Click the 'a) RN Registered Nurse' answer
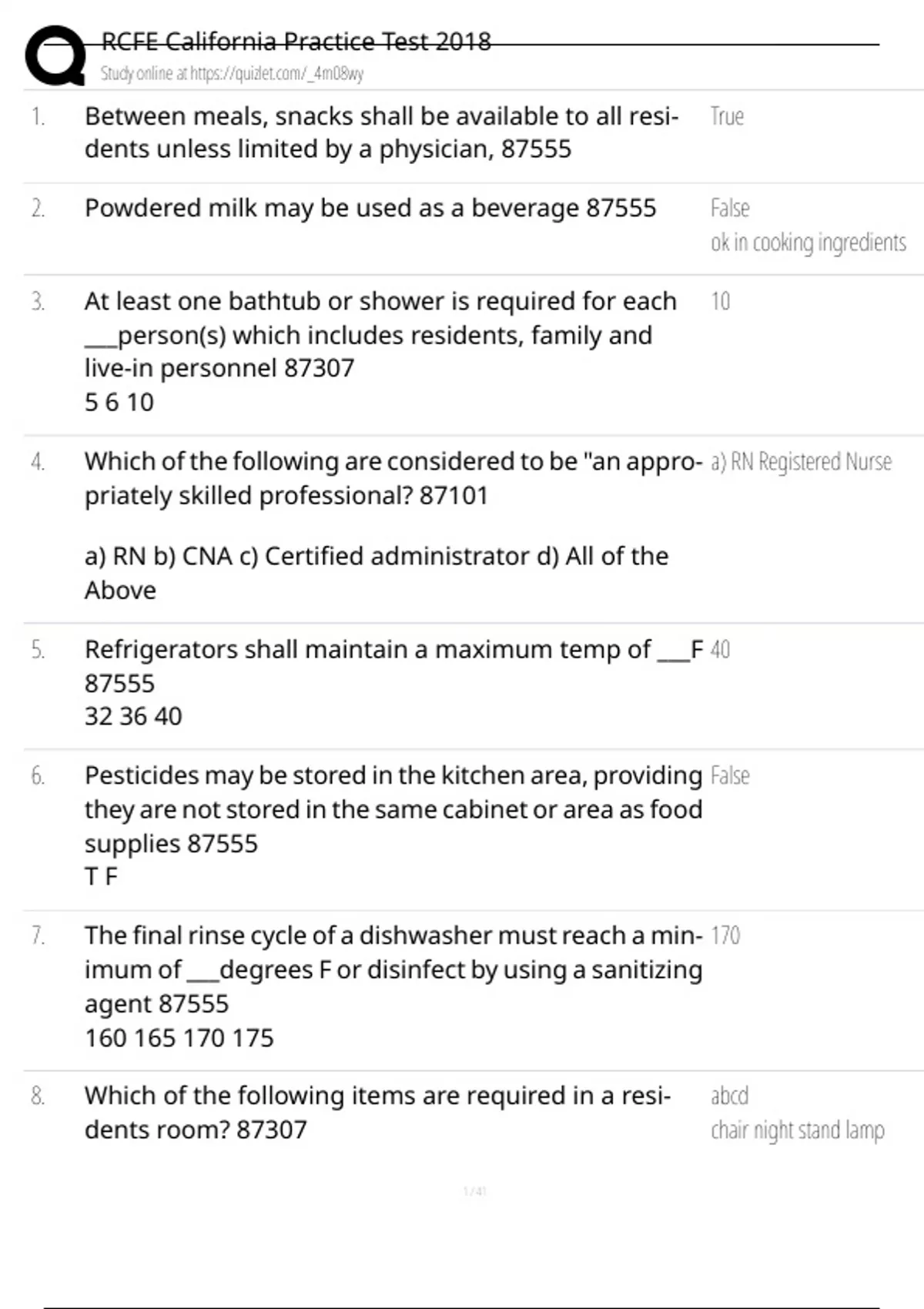 coord(801,462)
